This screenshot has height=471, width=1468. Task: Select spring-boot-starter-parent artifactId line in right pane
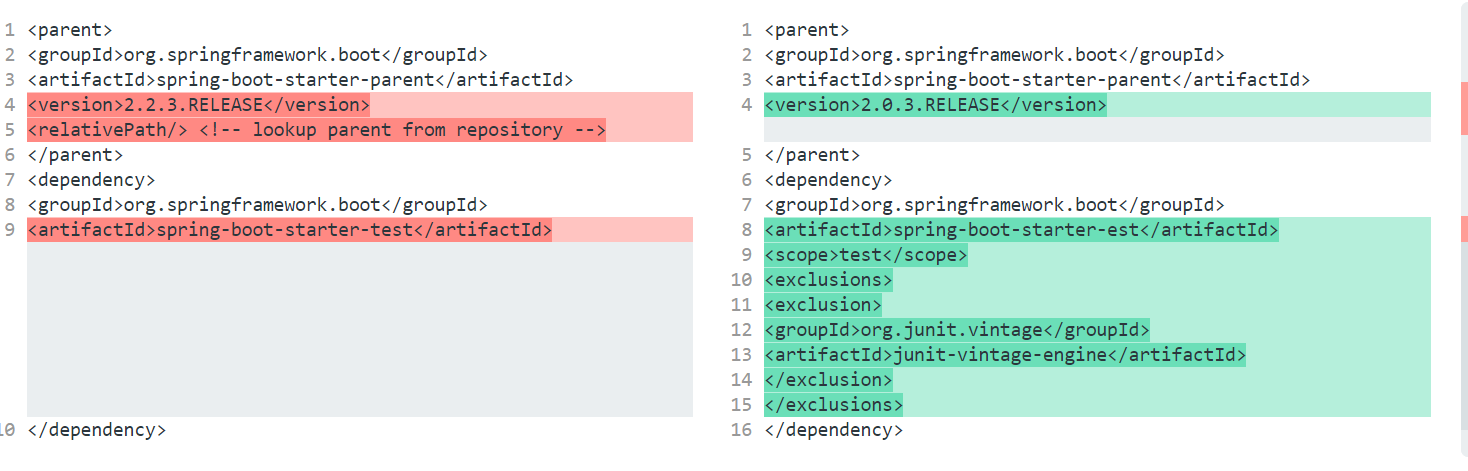point(1037,80)
